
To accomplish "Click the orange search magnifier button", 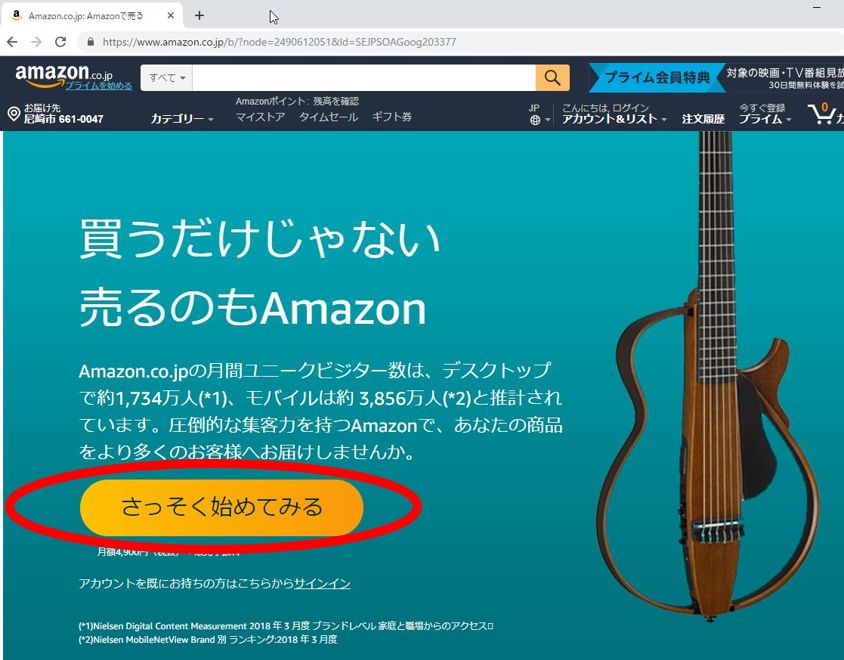I will (x=552, y=78).
